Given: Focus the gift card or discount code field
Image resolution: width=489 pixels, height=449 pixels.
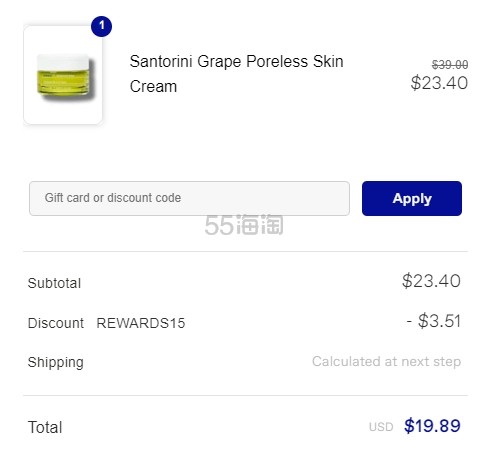Looking at the screenshot, I should [189, 198].
